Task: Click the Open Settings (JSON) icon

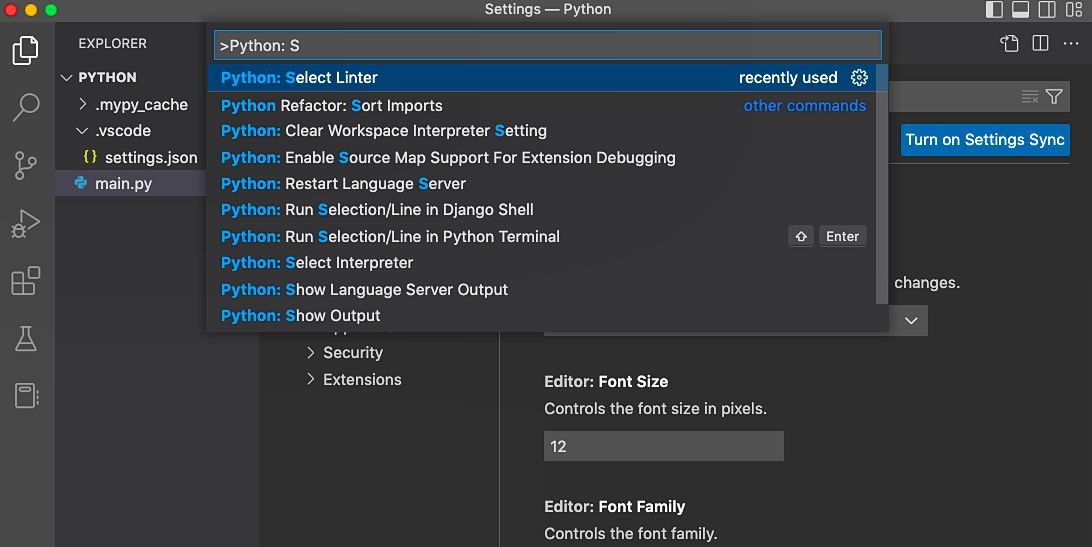Action: coord(1010,43)
